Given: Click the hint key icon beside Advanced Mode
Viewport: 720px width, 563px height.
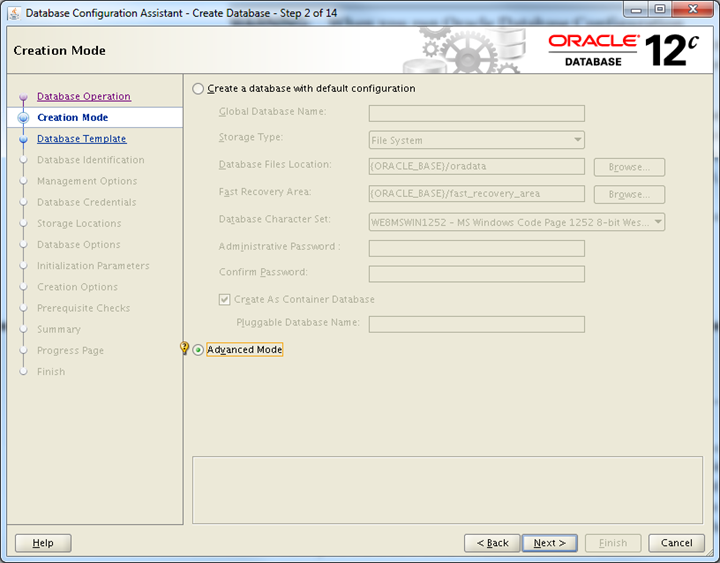Looking at the screenshot, I should [184, 348].
